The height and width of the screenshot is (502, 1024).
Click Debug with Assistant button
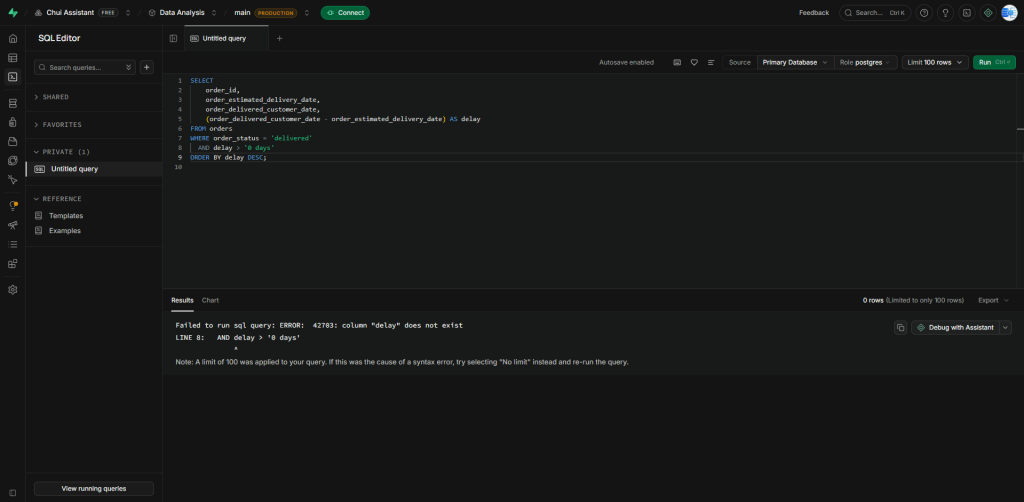click(x=955, y=328)
